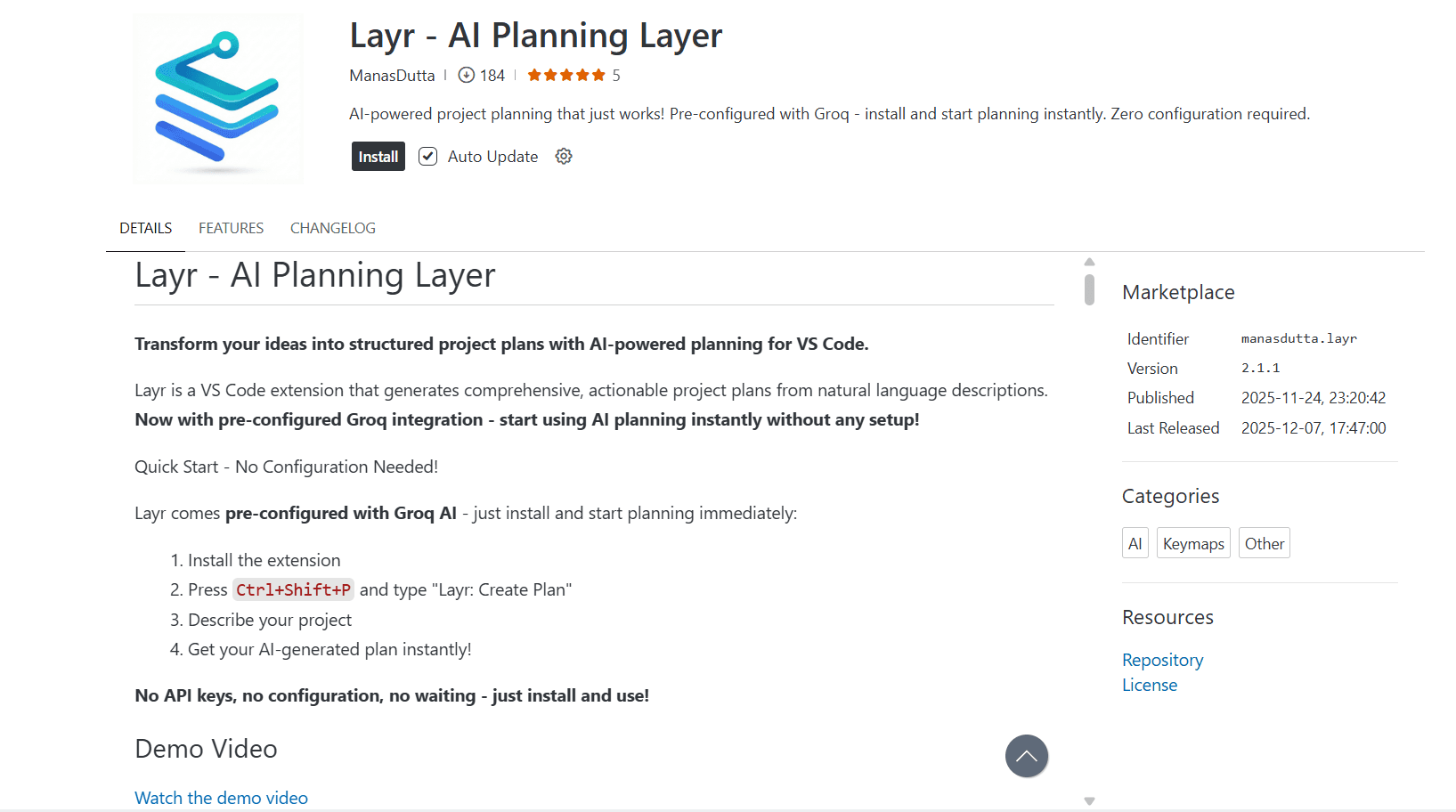The height and width of the screenshot is (812, 1456).
Task: Toggle the Auto Update checkbox
Action: coord(428,157)
